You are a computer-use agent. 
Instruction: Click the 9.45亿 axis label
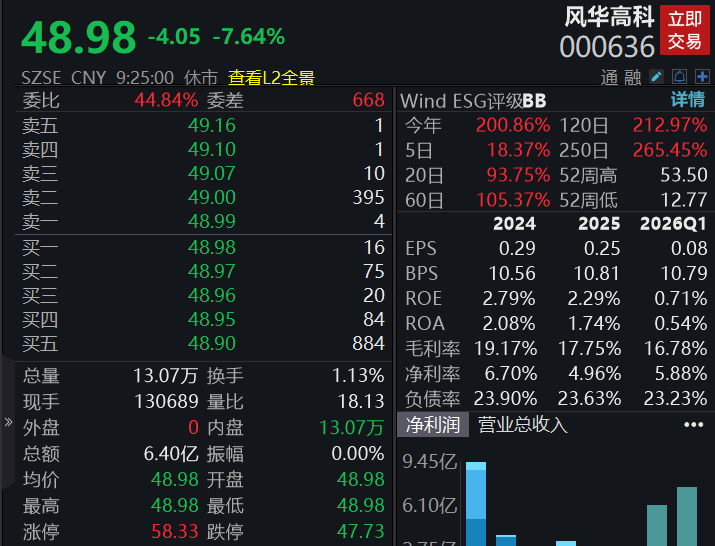click(430, 462)
